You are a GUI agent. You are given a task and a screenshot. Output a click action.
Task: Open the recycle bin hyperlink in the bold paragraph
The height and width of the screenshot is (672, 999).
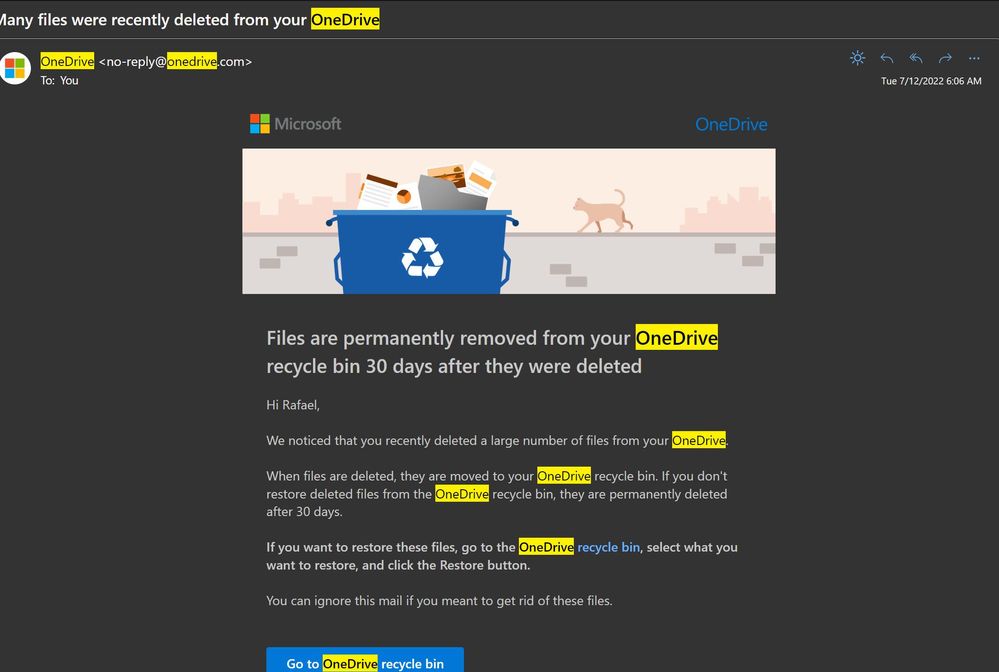608,547
